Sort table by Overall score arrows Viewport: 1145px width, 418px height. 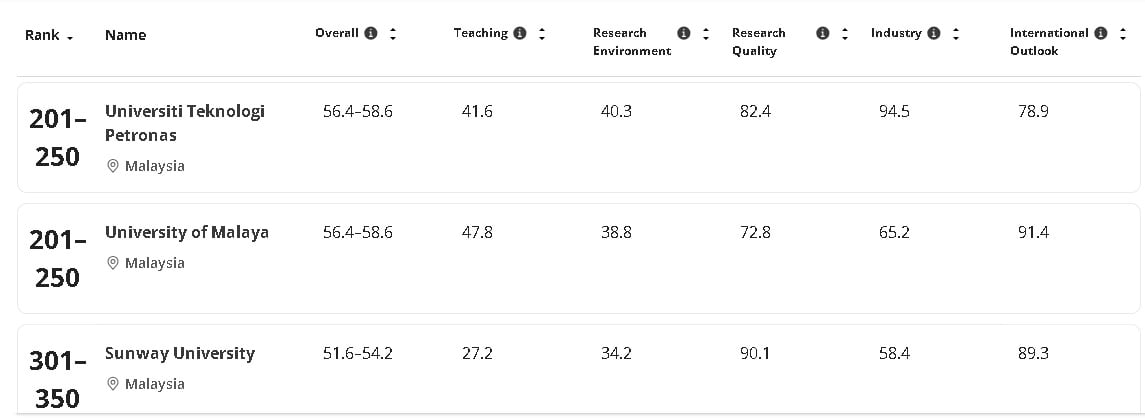(393, 34)
